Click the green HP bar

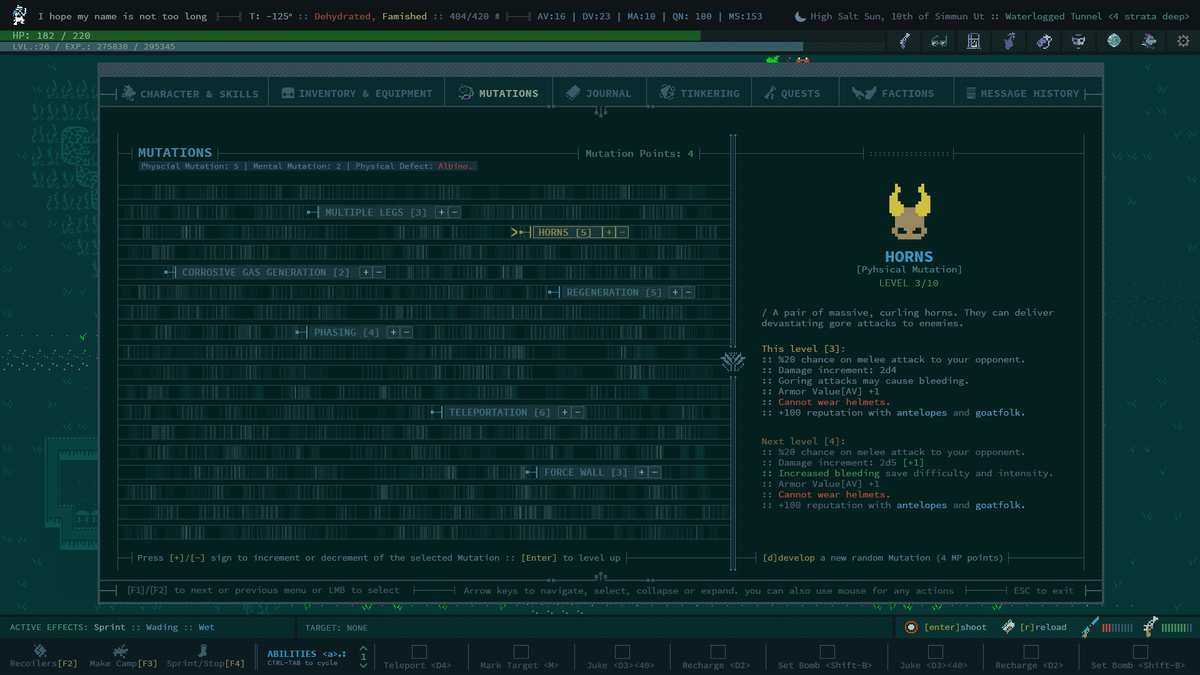click(x=350, y=35)
